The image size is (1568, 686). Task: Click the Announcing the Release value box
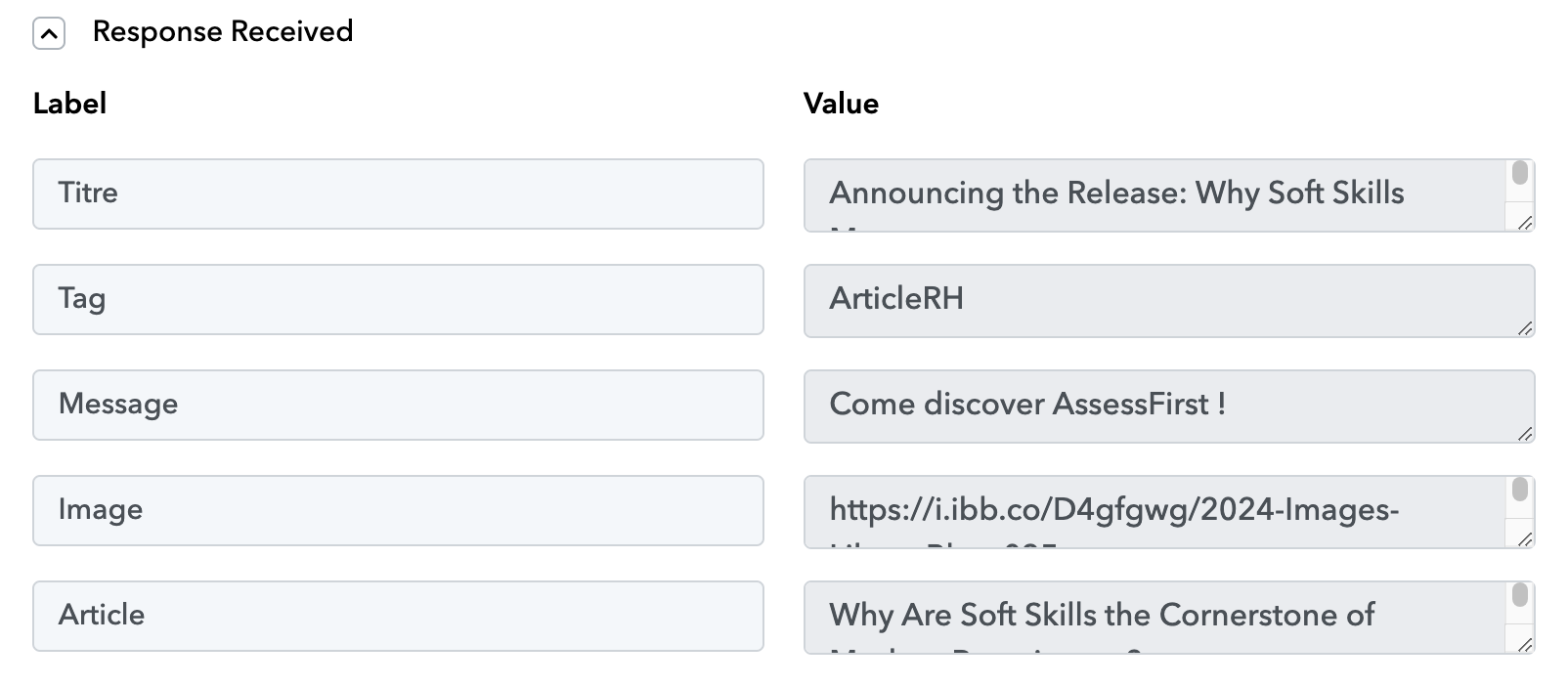(1169, 195)
